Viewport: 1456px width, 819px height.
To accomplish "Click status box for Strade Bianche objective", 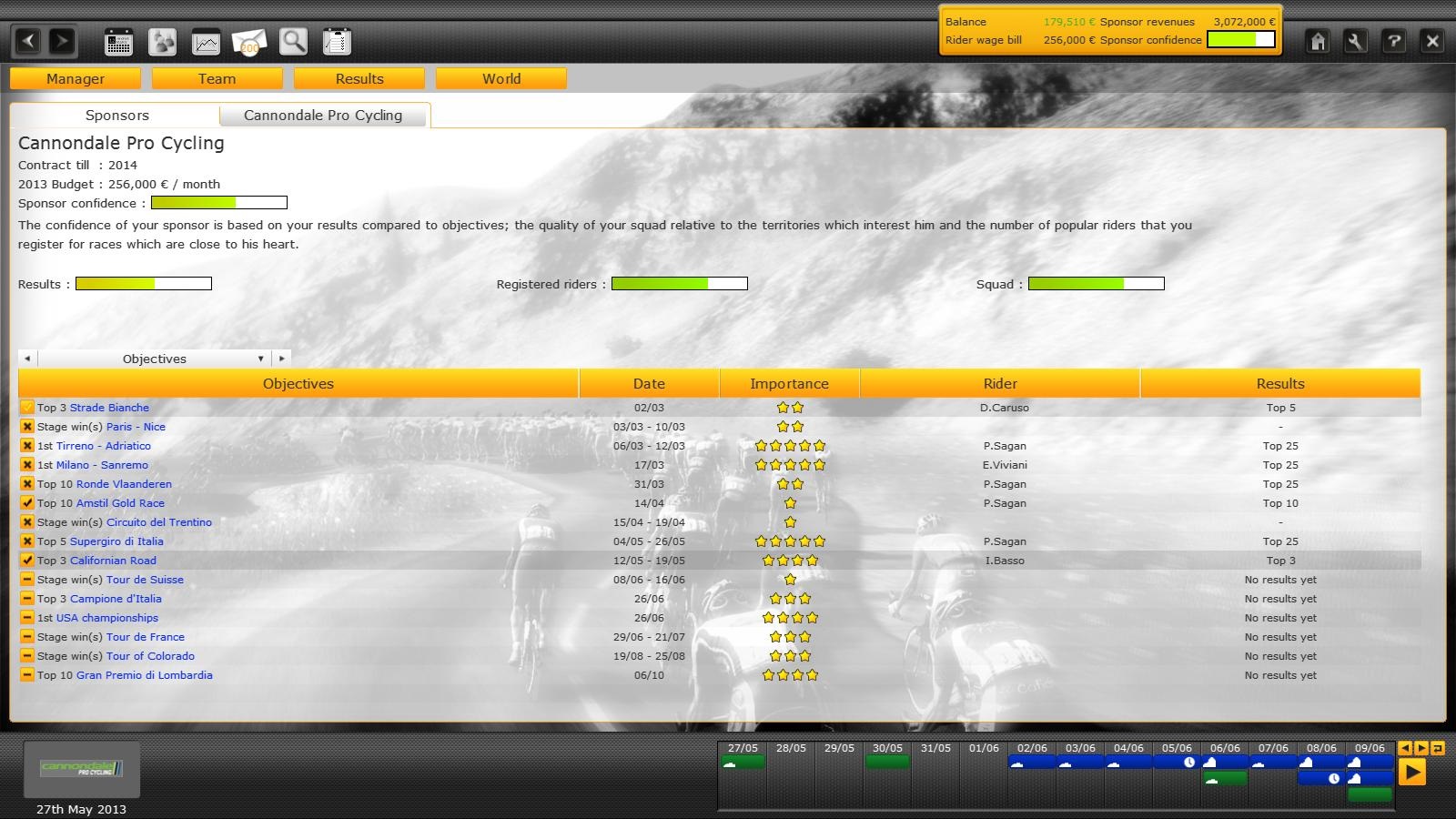I will coord(27,408).
